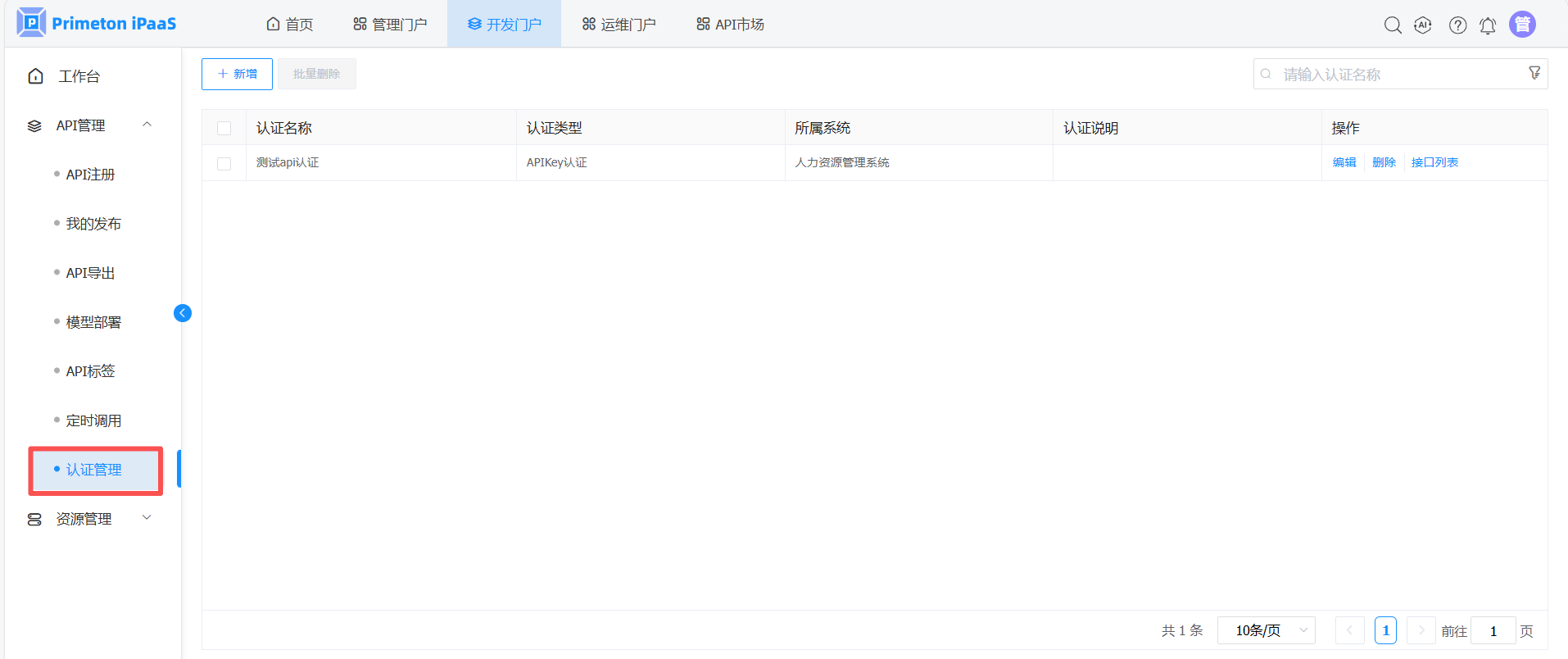Image resolution: width=1568 pixels, height=659 pixels.
Task: Toggle the select-all header checkbox
Action: tap(224, 128)
